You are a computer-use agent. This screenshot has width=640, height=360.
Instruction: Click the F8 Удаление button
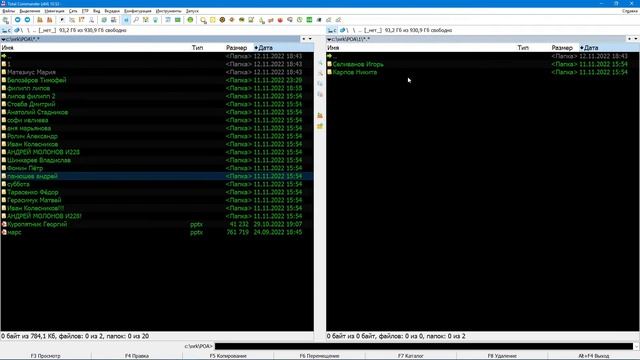click(502, 356)
